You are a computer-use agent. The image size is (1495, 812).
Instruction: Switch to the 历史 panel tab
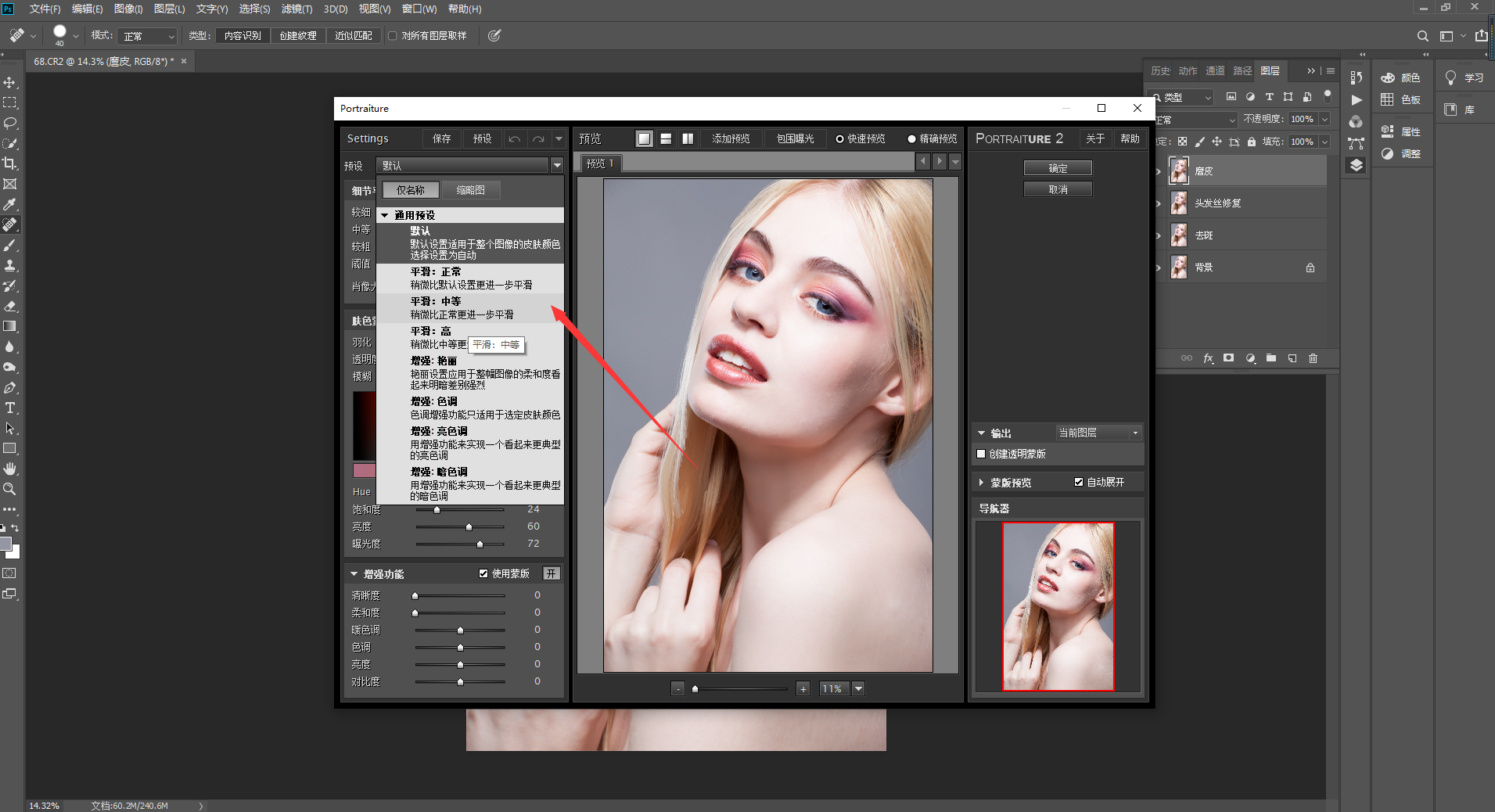tap(1160, 71)
